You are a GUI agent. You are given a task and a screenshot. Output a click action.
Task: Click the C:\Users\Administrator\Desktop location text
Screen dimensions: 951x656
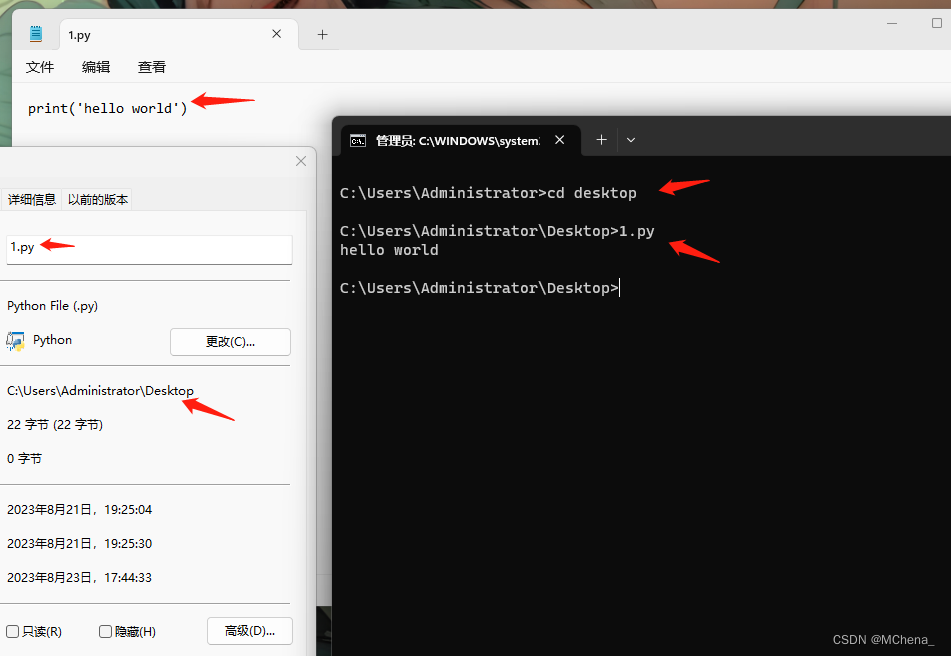100,390
